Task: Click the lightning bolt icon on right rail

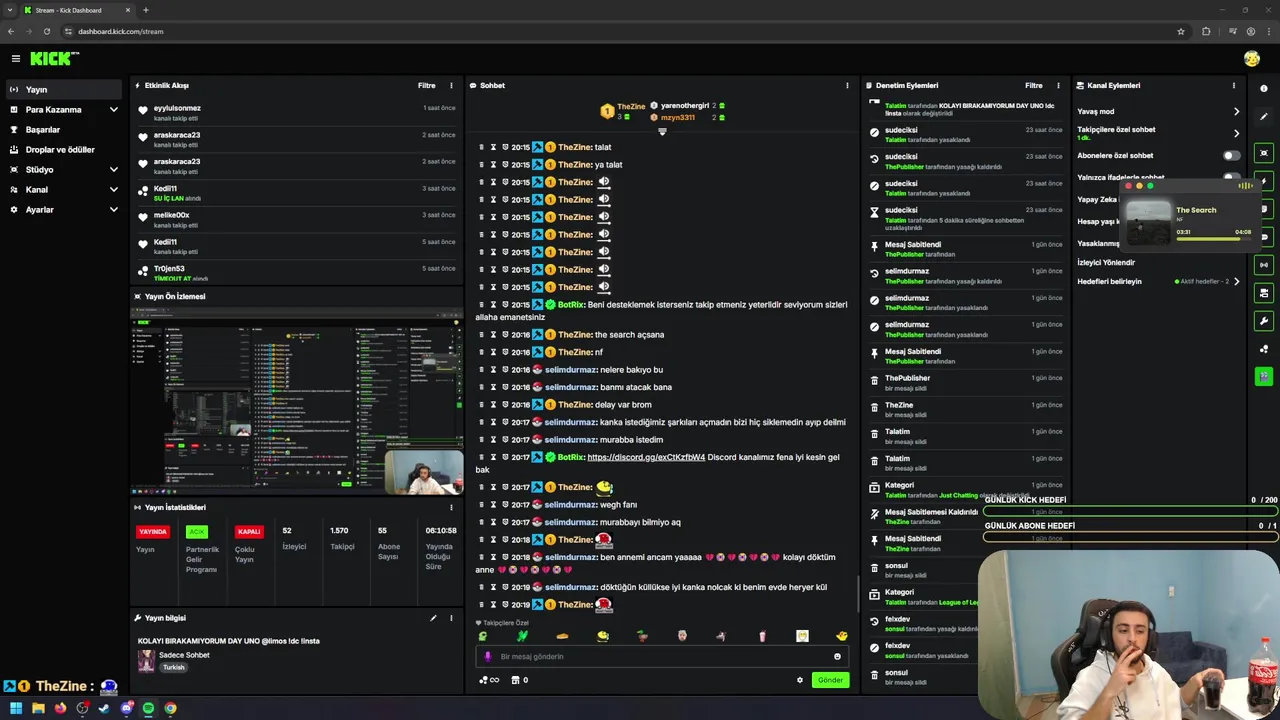Action: point(1264,181)
